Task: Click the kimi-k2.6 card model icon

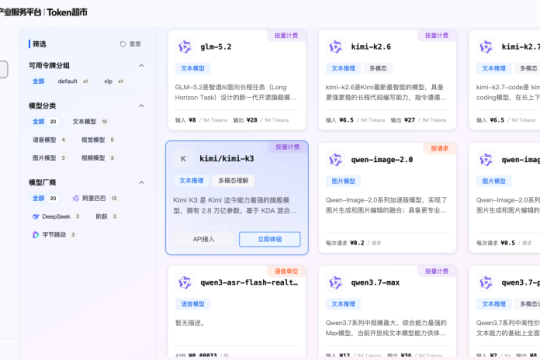Action: [x=335, y=47]
